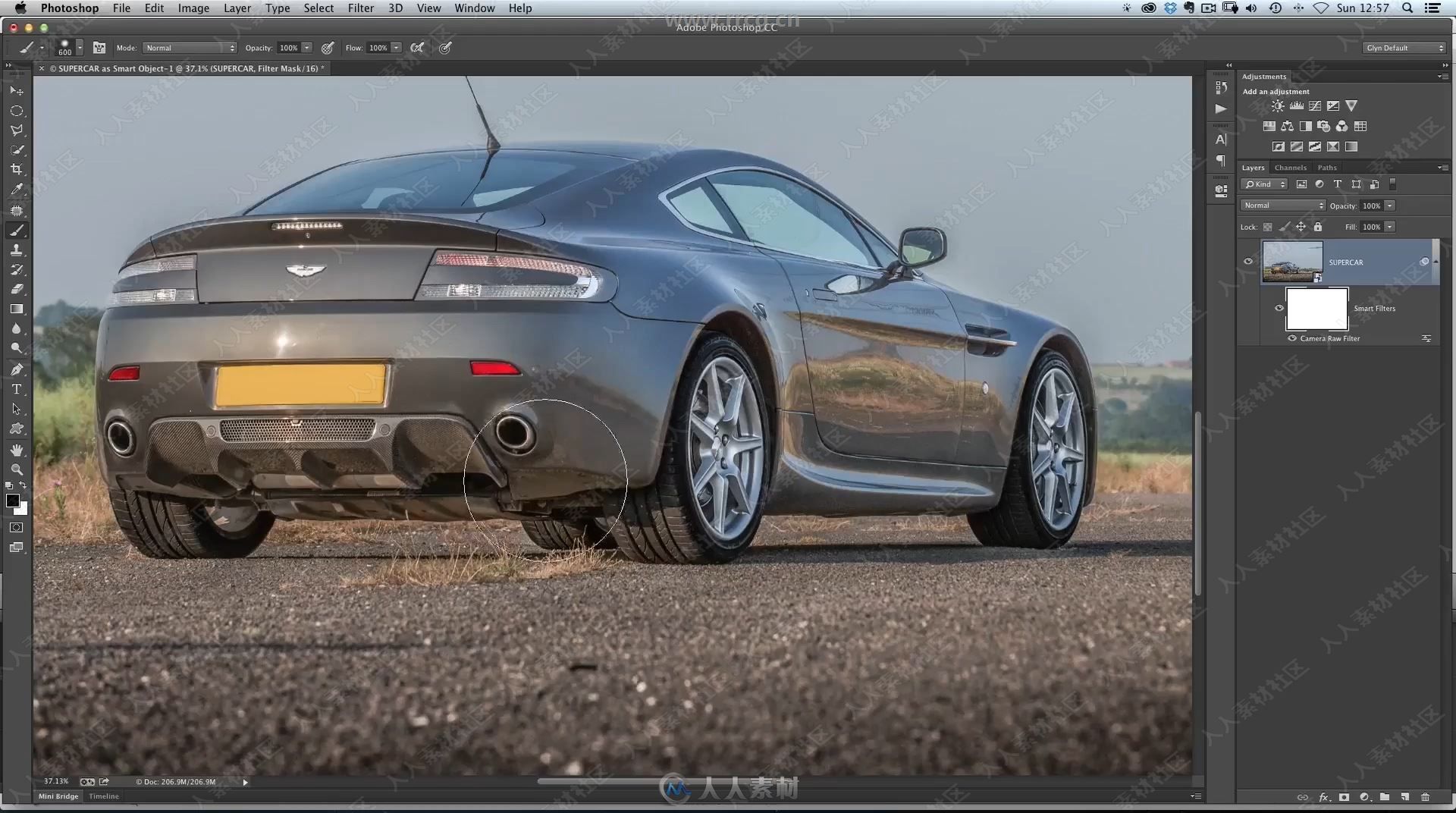Toggle the brush panel button
1456x813 pixels.
(x=99, y=48)
